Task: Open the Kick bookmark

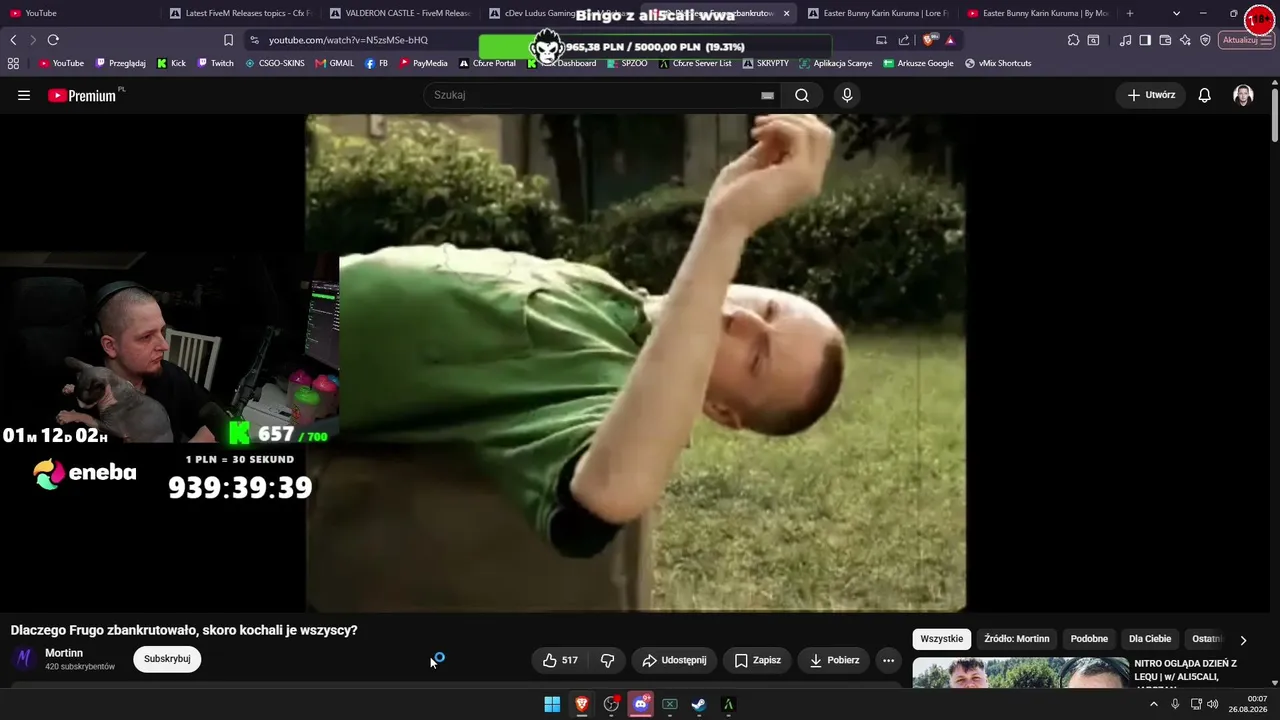Action: click(x=171, y=63)
